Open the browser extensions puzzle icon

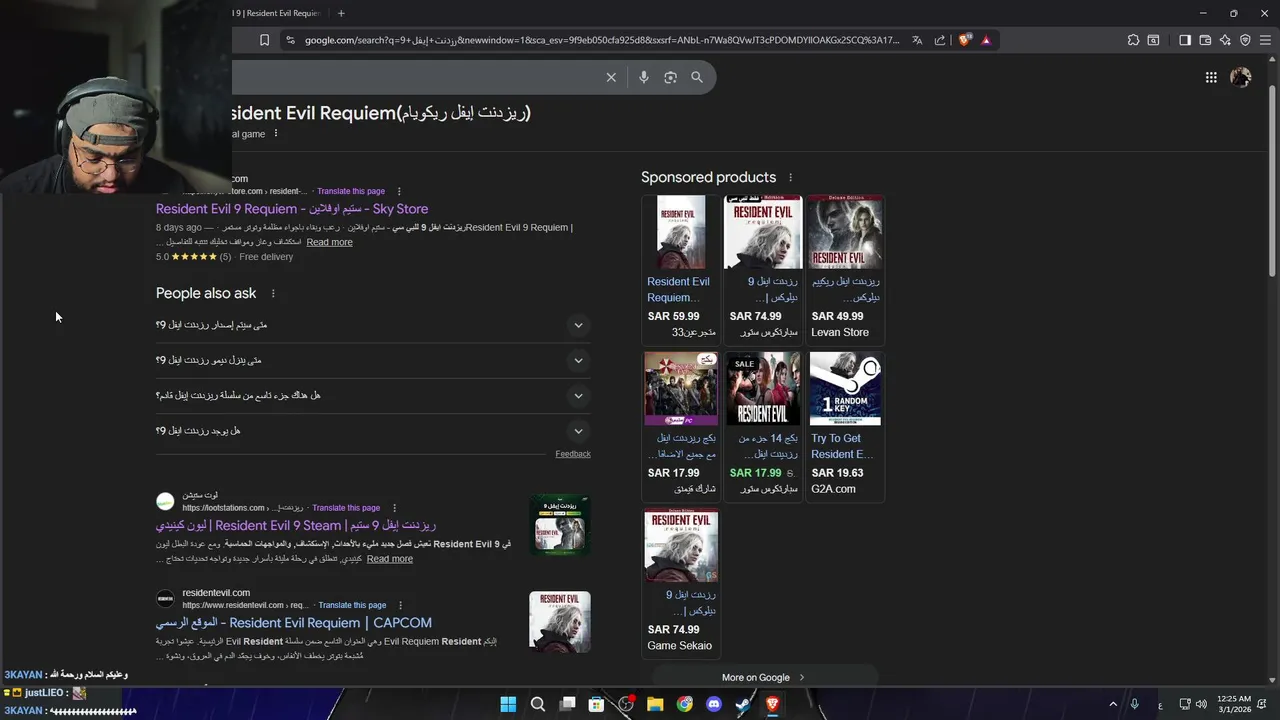pos(1133,40)
